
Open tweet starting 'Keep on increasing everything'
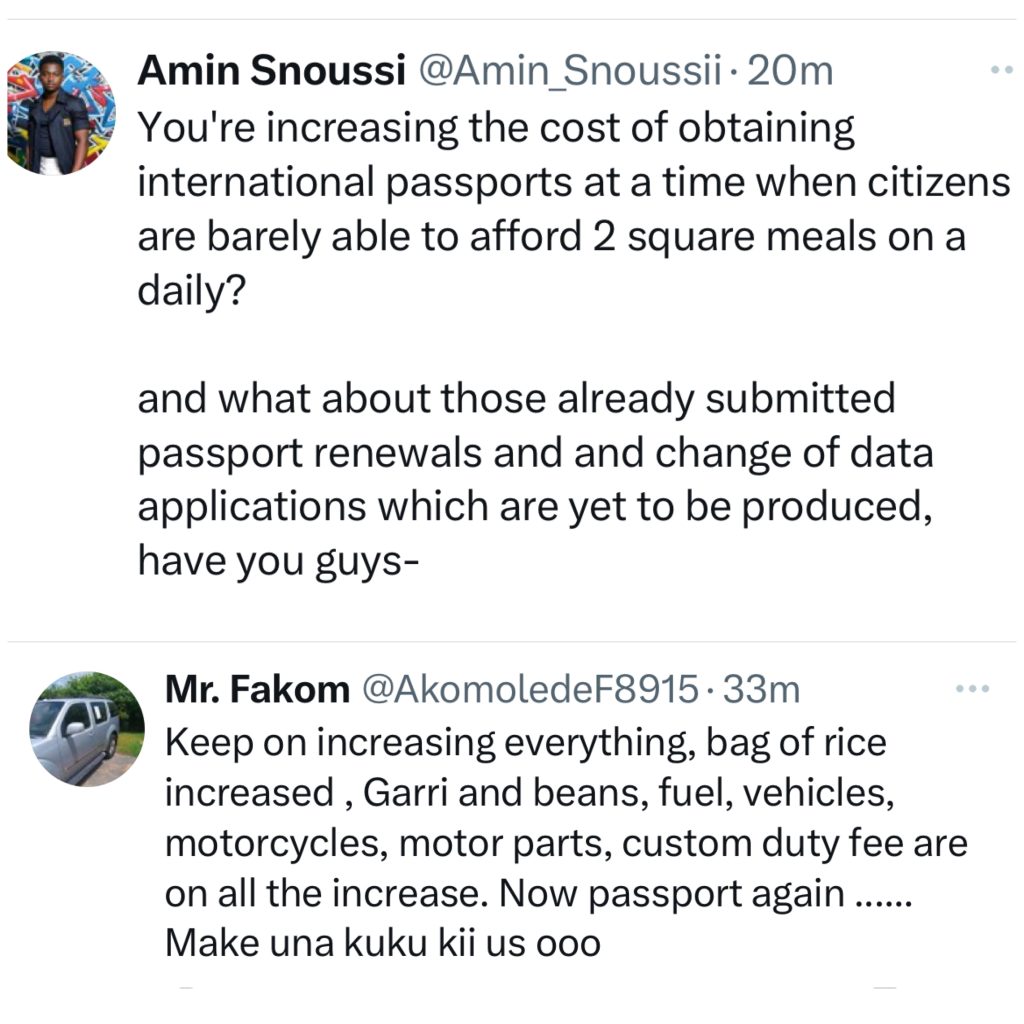click(x=525, y=743)
